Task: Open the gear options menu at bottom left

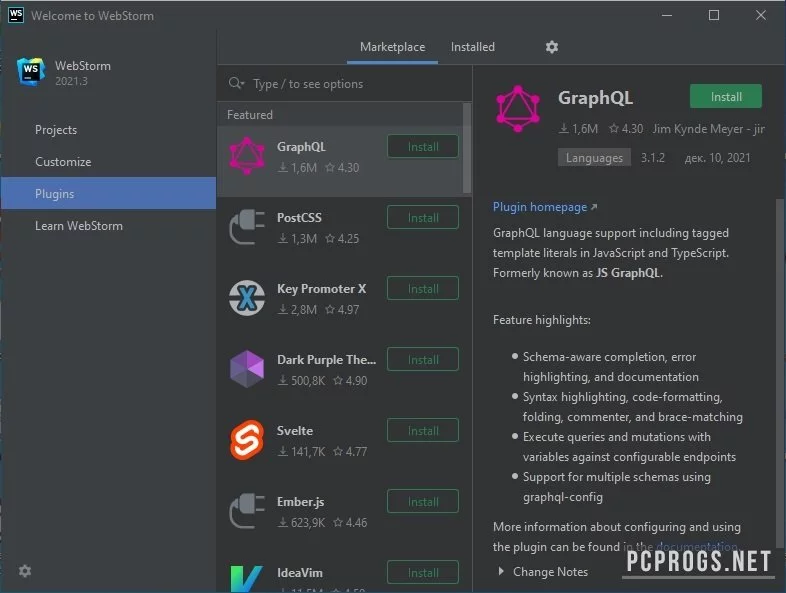Action: (x=25, y=571)
